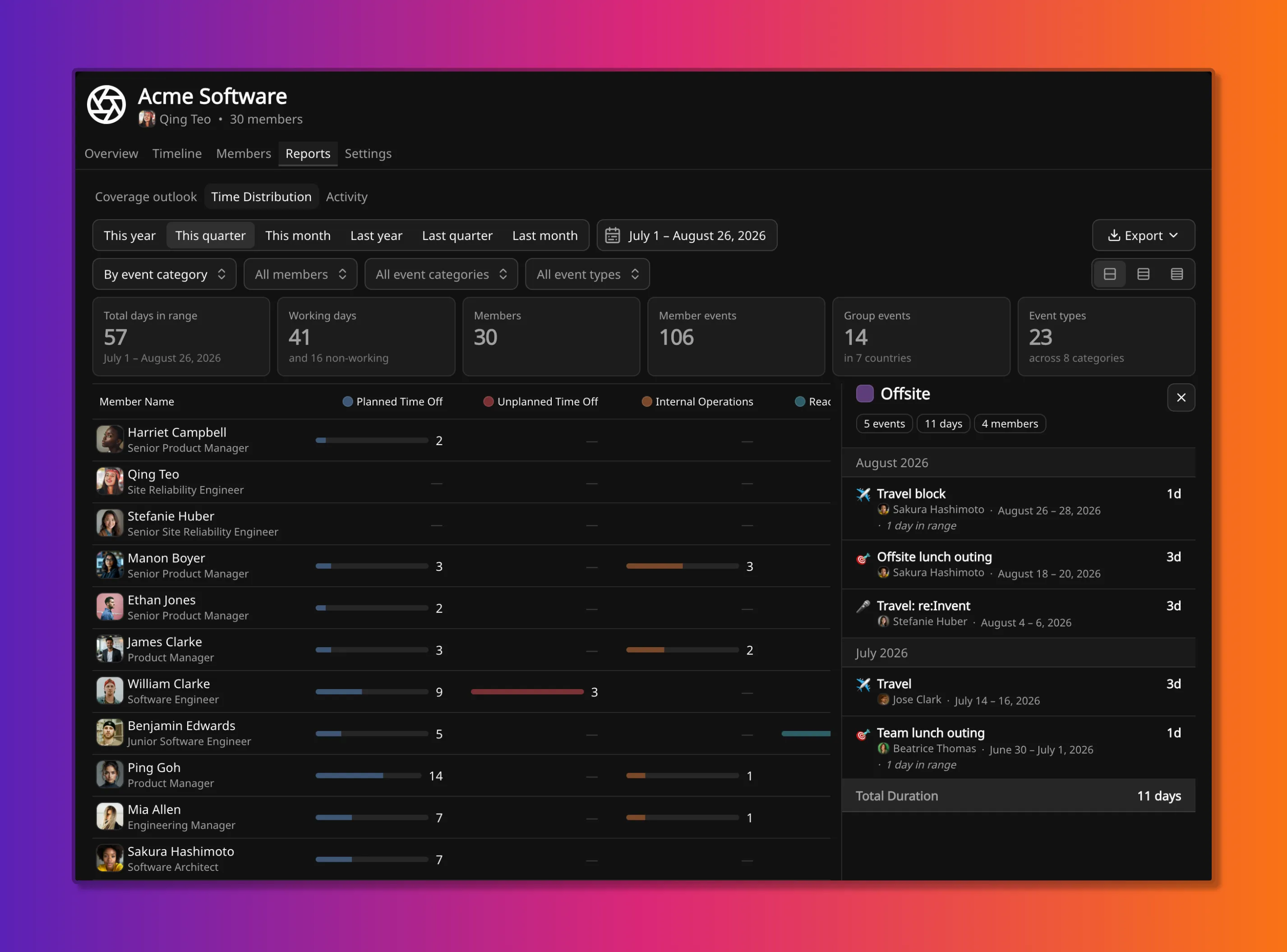Image resolution: width=1287 pixels, height=952 pixels.
Task: Switch to the compact row density view
Action: 1109,274
